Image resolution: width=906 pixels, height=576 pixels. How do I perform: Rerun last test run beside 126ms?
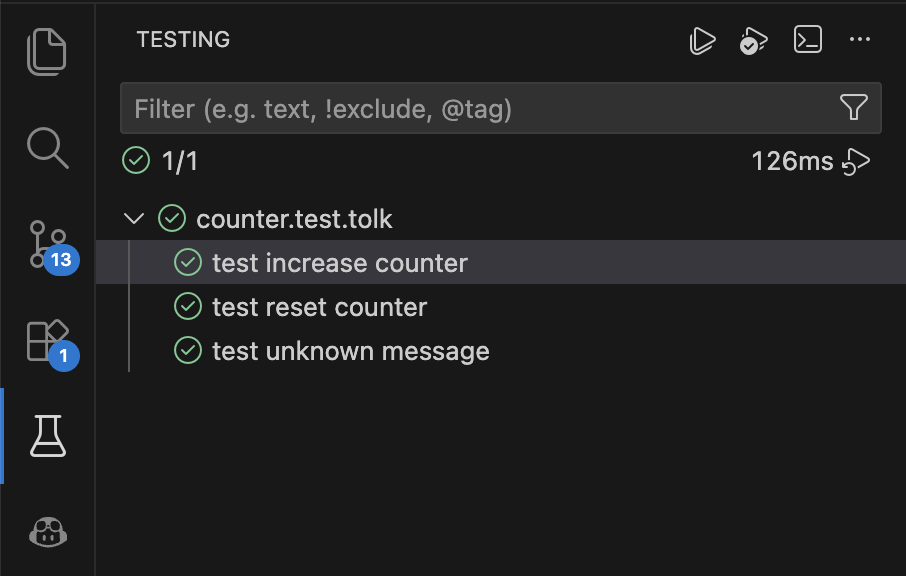(857, 161)
